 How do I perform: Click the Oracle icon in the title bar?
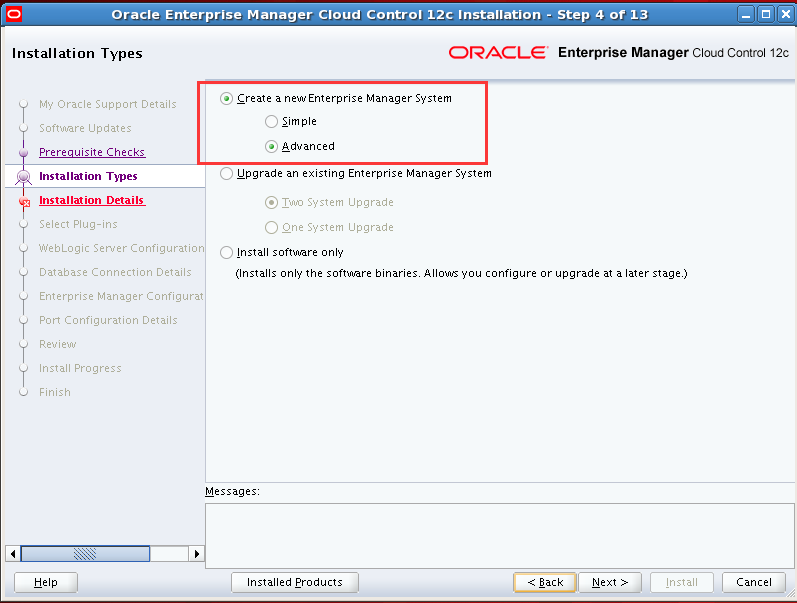(14, 14)
